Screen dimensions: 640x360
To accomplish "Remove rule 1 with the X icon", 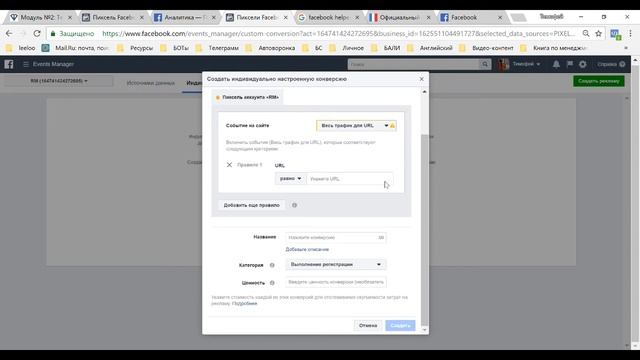I will (x=229, y=164).
